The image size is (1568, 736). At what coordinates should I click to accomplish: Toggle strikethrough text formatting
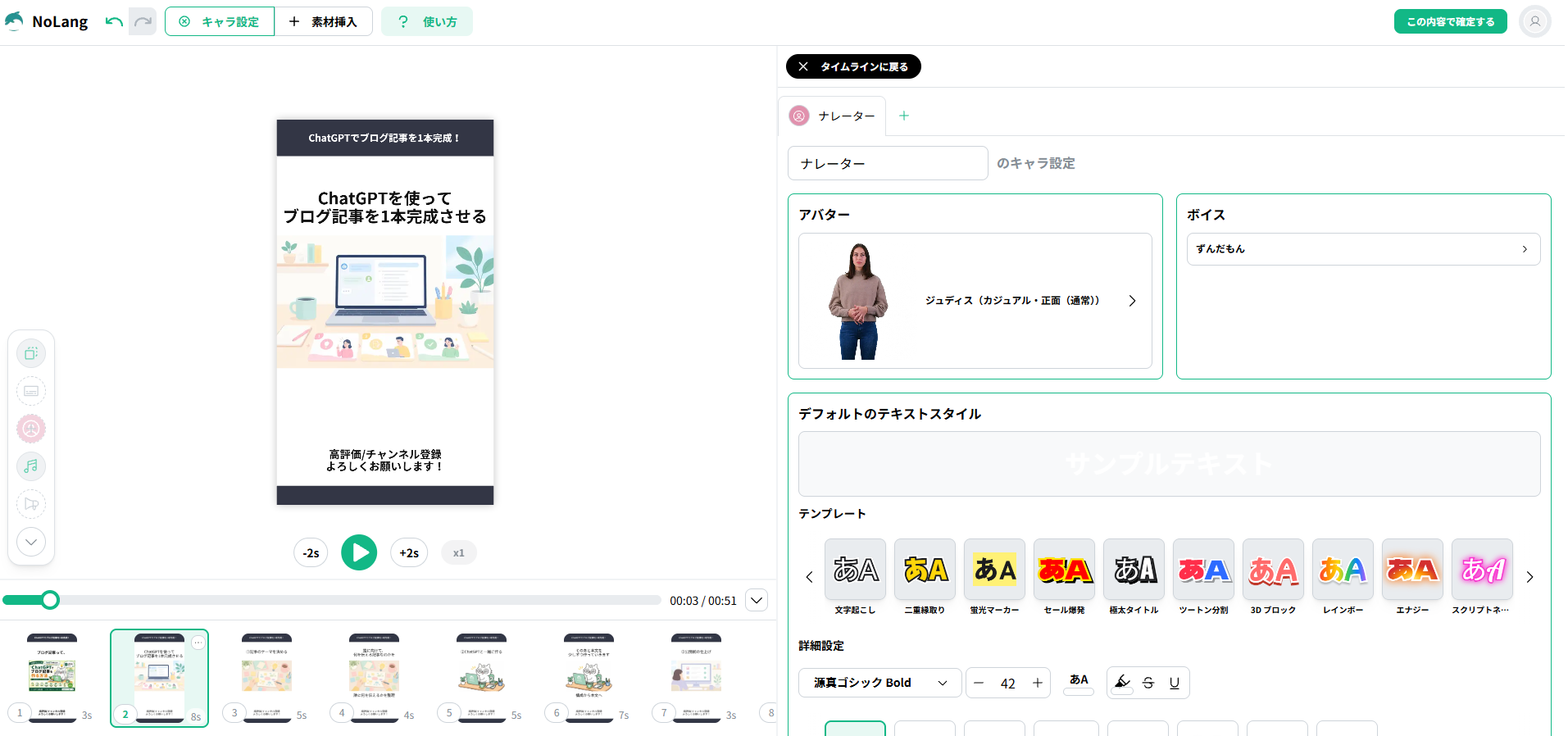pyautogui.click(x=1148, y=683)
